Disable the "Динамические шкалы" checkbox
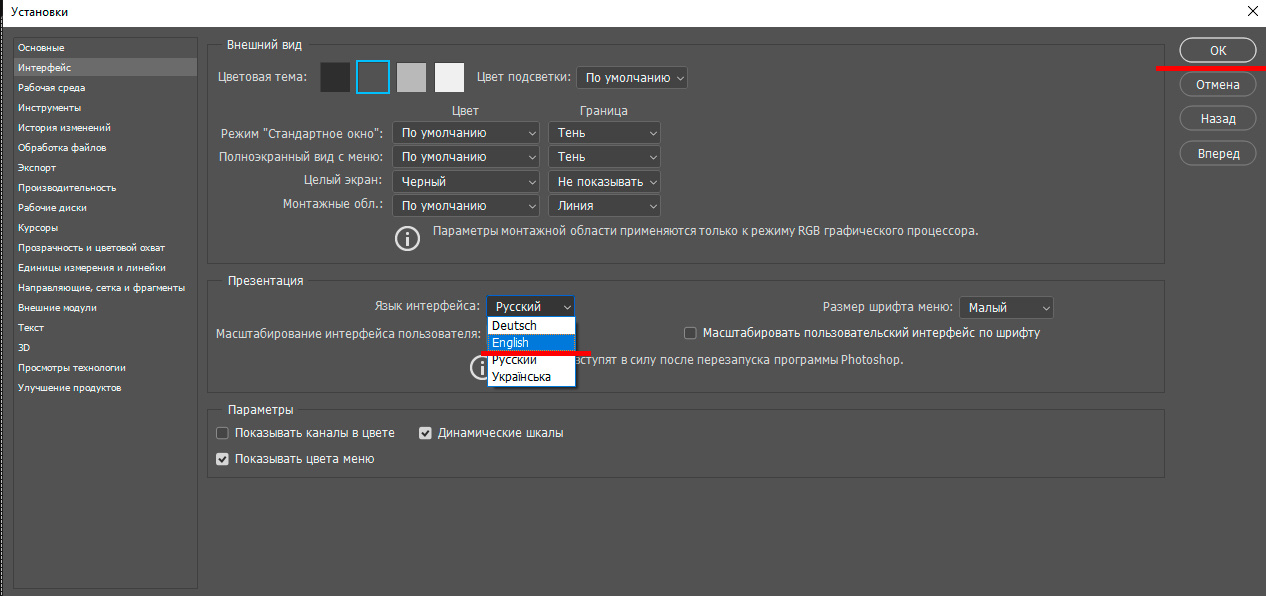The width and height of the screenshot is (1266, 596). [425, 432]
